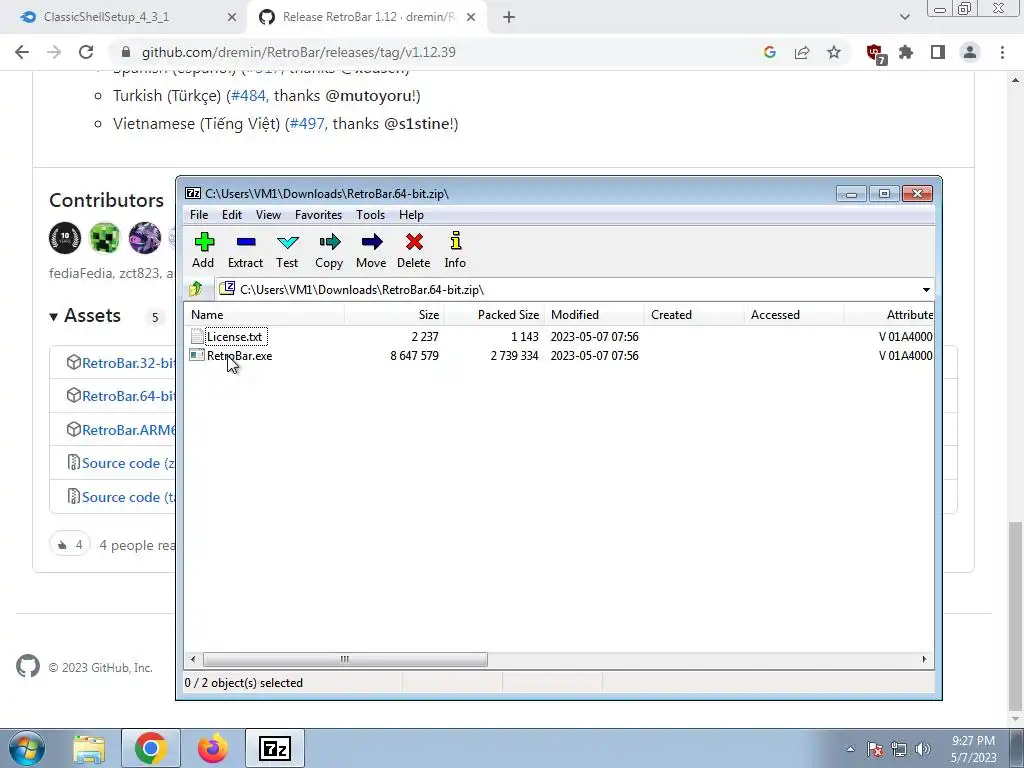Viewport: 1024px width, 768px height.
Task: Click the browser page vertical scrollbar thumb
Action: tap(1015, 616)
